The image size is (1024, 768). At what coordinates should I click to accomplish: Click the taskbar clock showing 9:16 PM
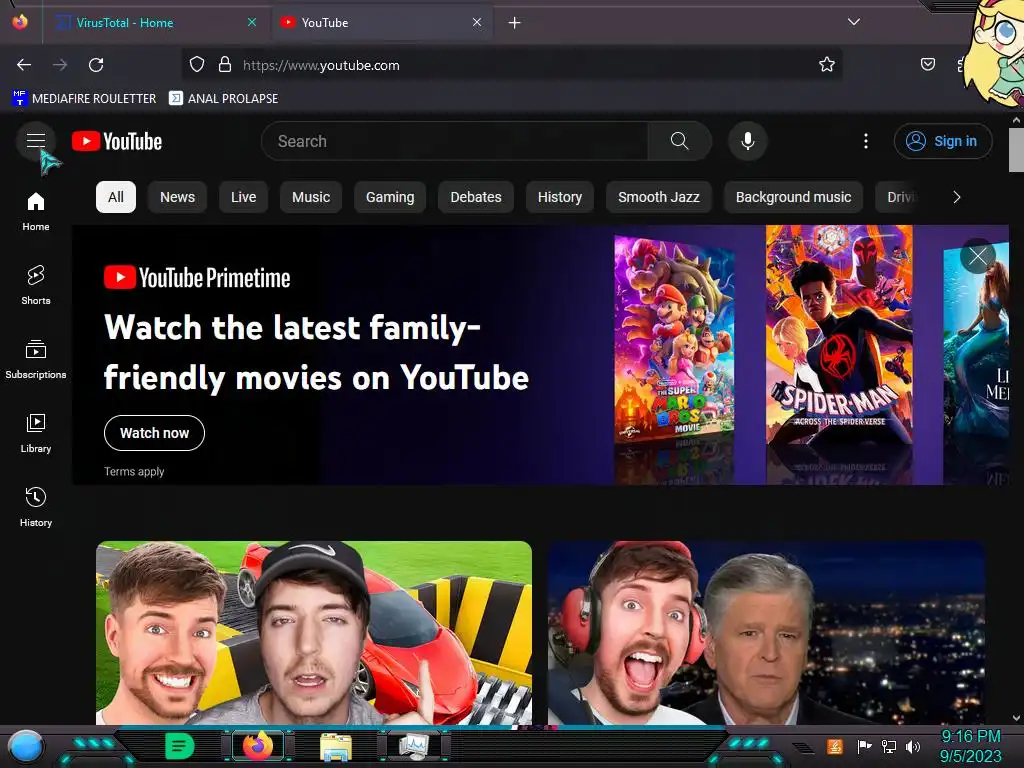(970, 746)
